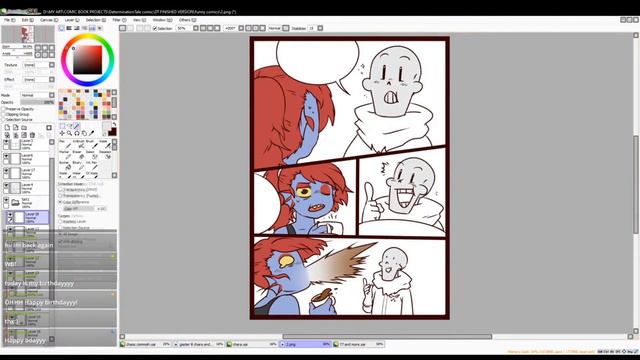
Task: Create a new linework layer
Action: click(16, 127)
